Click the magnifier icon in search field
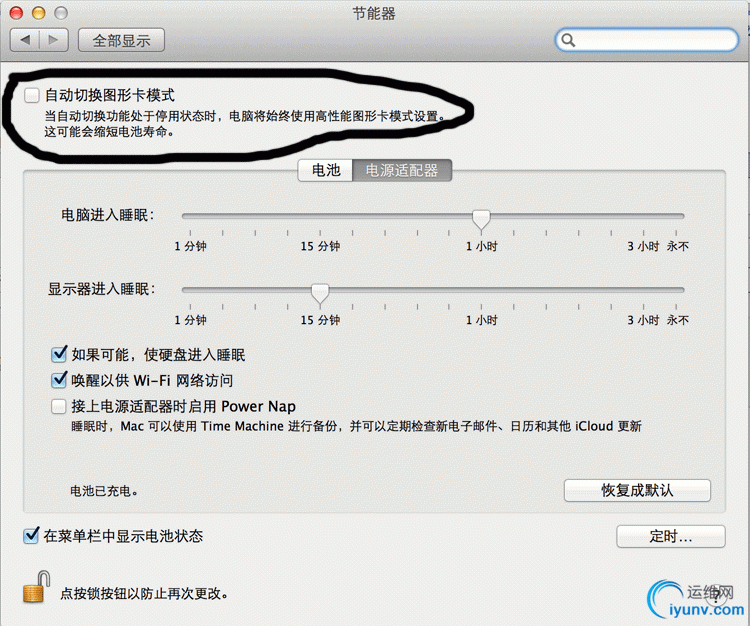 pyautogui.click(x=568, y=40)
